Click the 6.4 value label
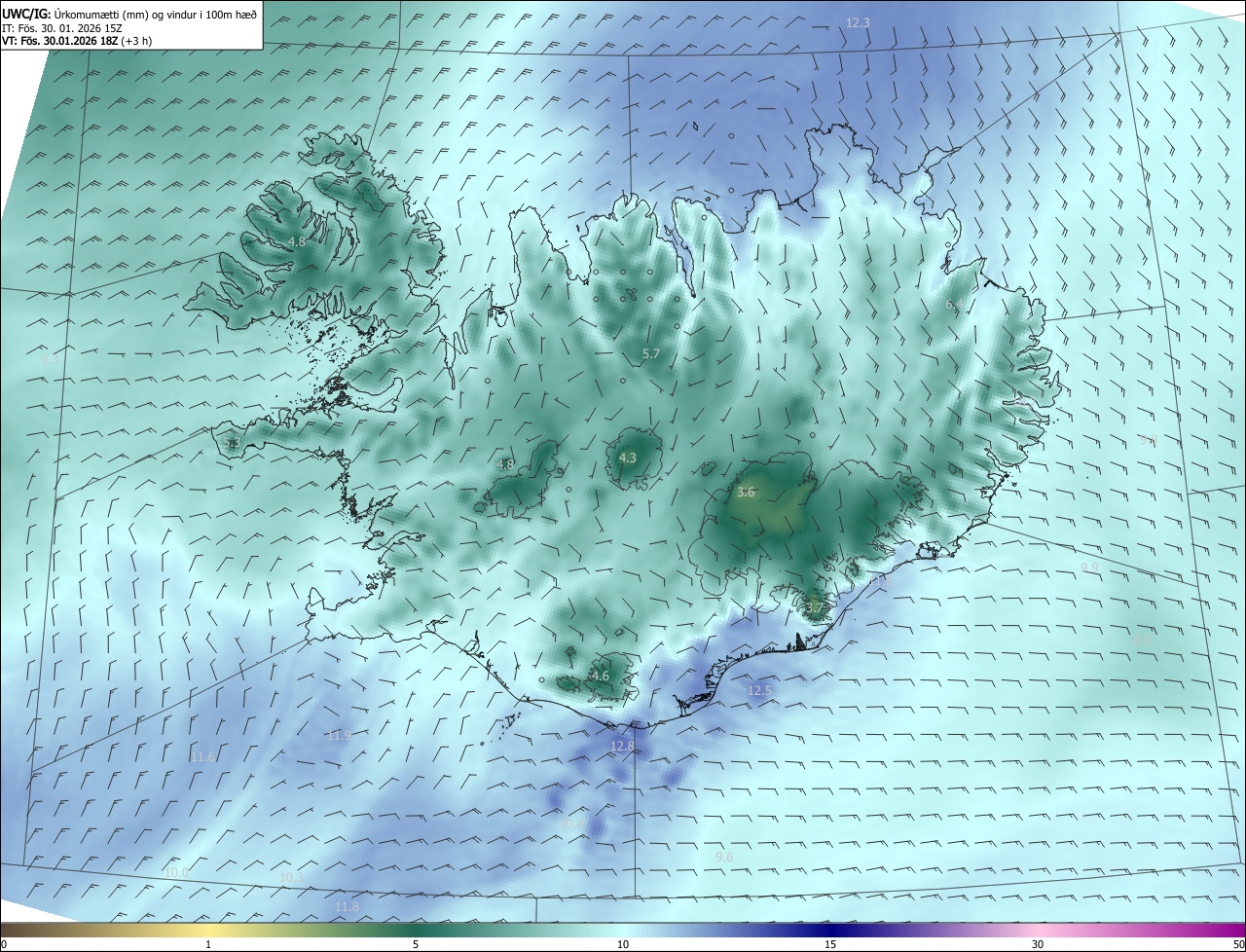The width and height of the screenshot is (1246, 952). 955,305
